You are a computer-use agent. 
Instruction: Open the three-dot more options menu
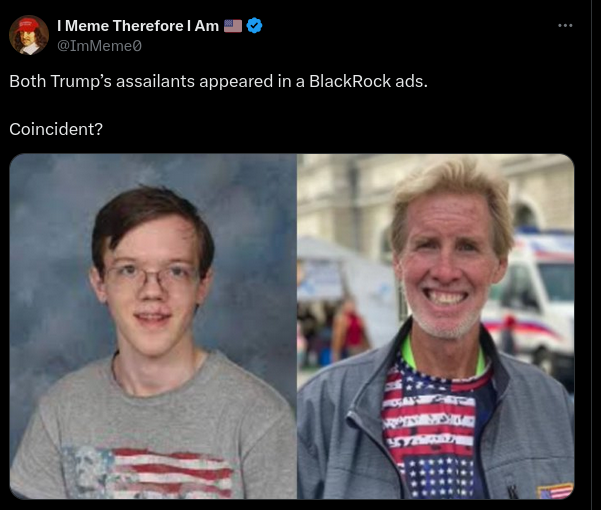click(x=565, y=26)
